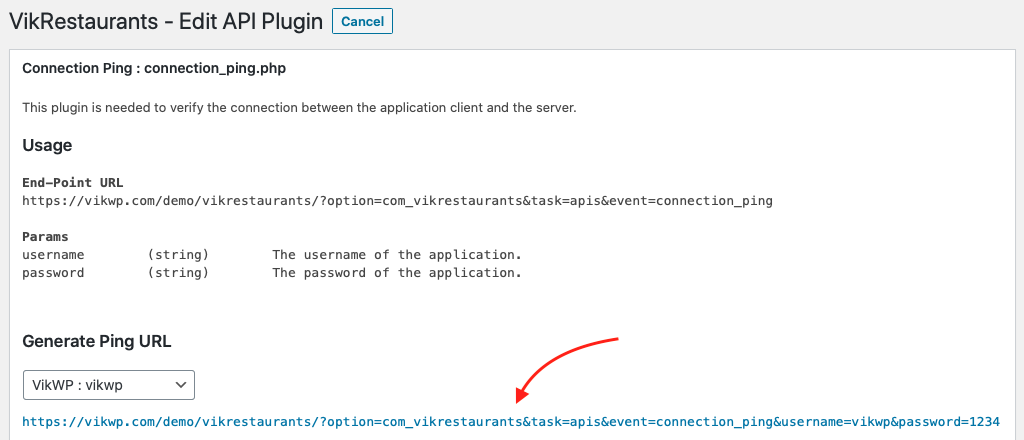This screenshot has width=1024, height=440.
Task: Click the 'VikRestaurants - Edit API Plugin' page title
Action: point(166,22)
